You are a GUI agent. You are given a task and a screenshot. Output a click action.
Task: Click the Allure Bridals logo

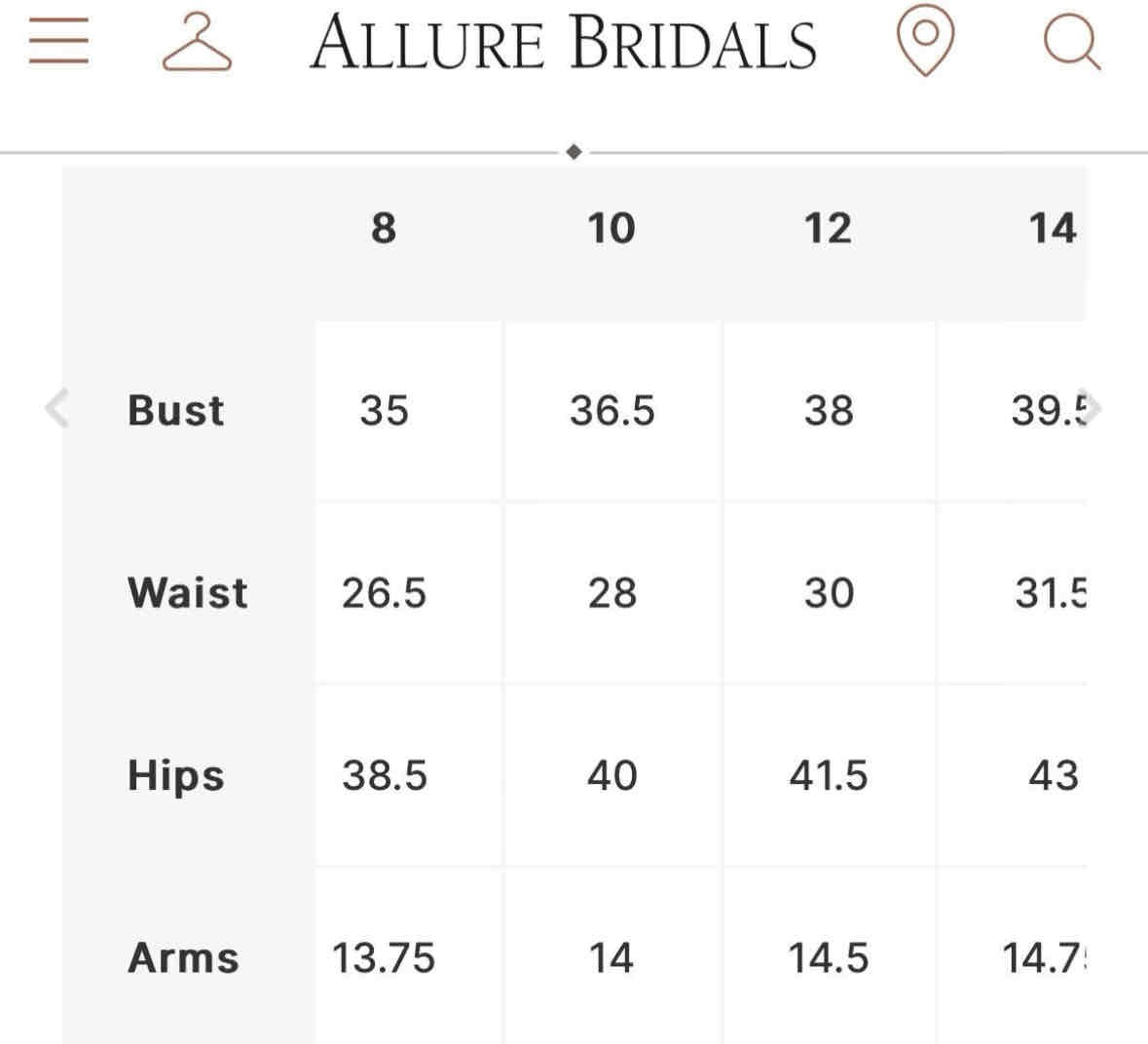[x=563, y=44]
